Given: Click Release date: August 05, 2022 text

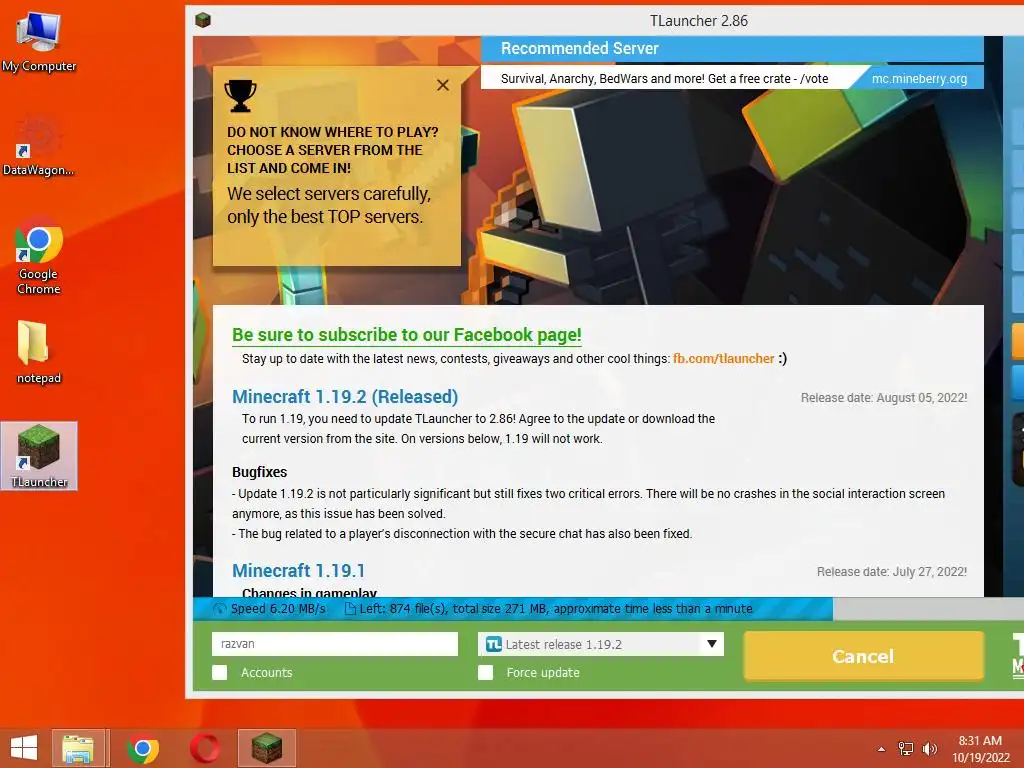Looking at the screenshot, I should (884, 398).
